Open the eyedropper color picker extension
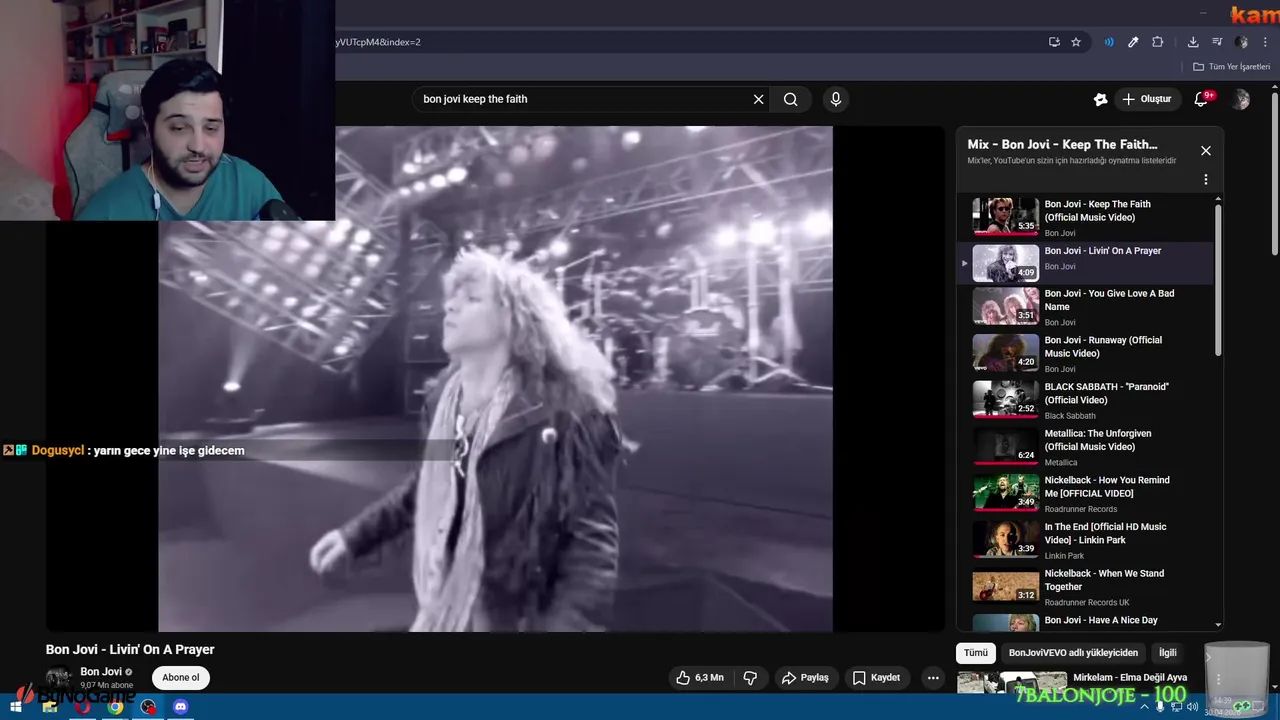 tap(1133, 42)
